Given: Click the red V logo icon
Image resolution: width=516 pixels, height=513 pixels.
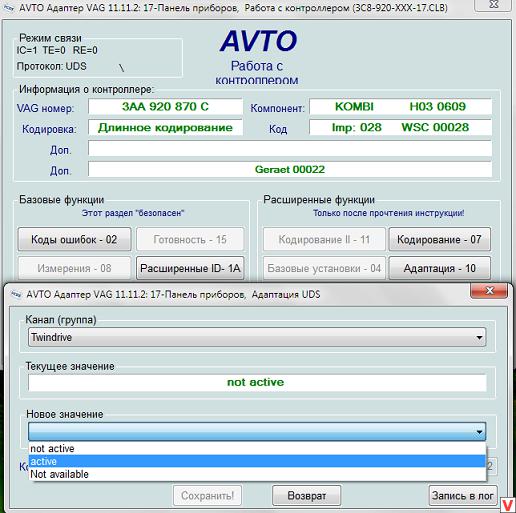Looking at the screenshot, I should [x=508, y=505].
